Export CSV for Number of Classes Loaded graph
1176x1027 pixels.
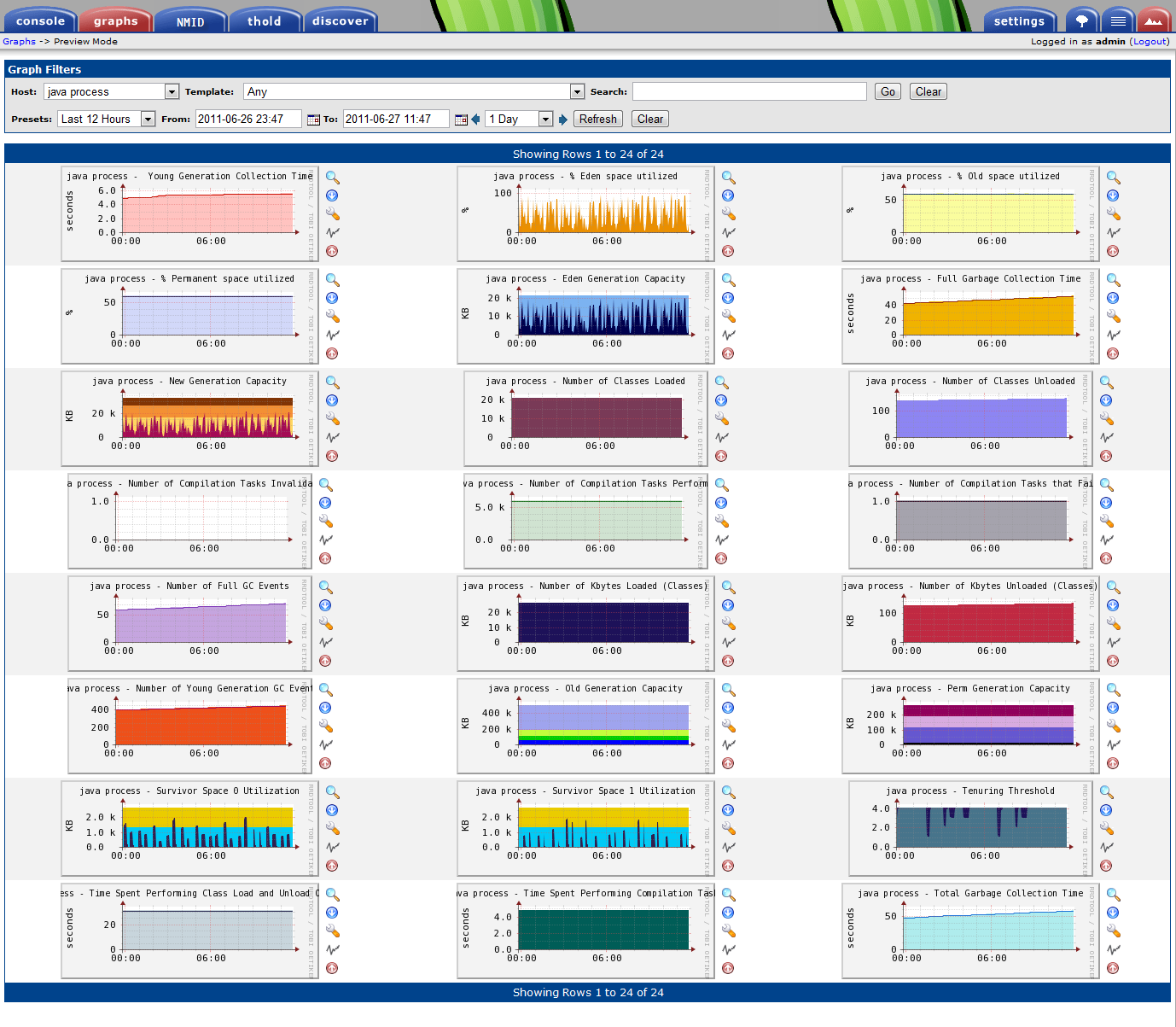coord(721,400)
